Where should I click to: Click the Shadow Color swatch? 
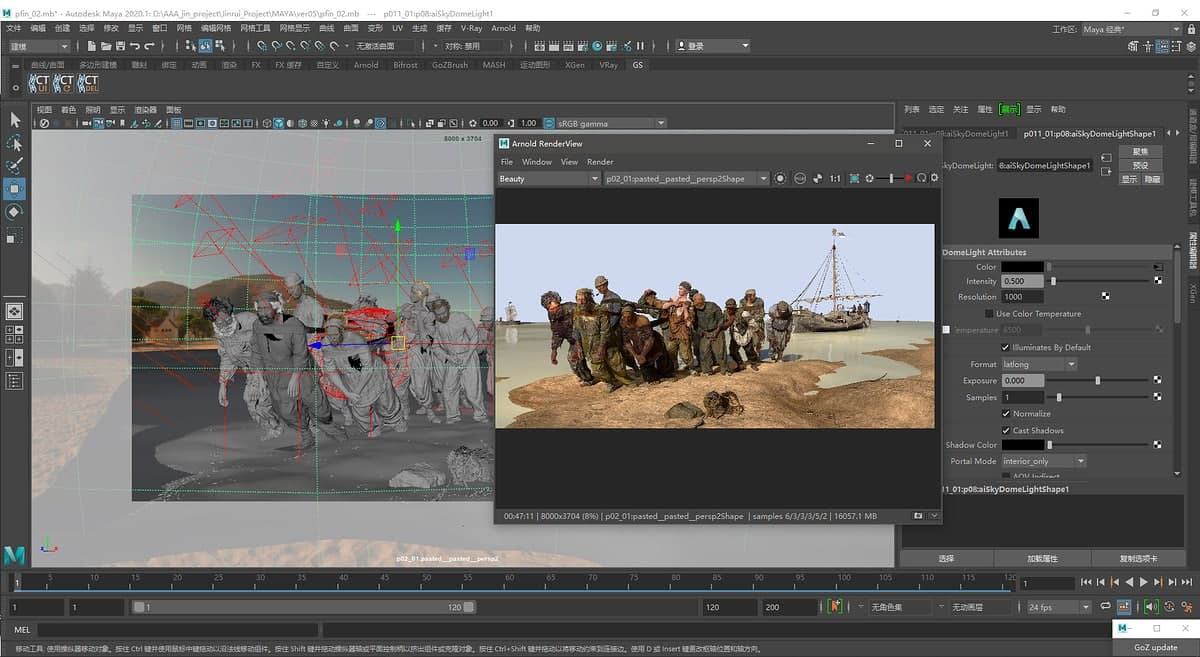point(1023,445)
